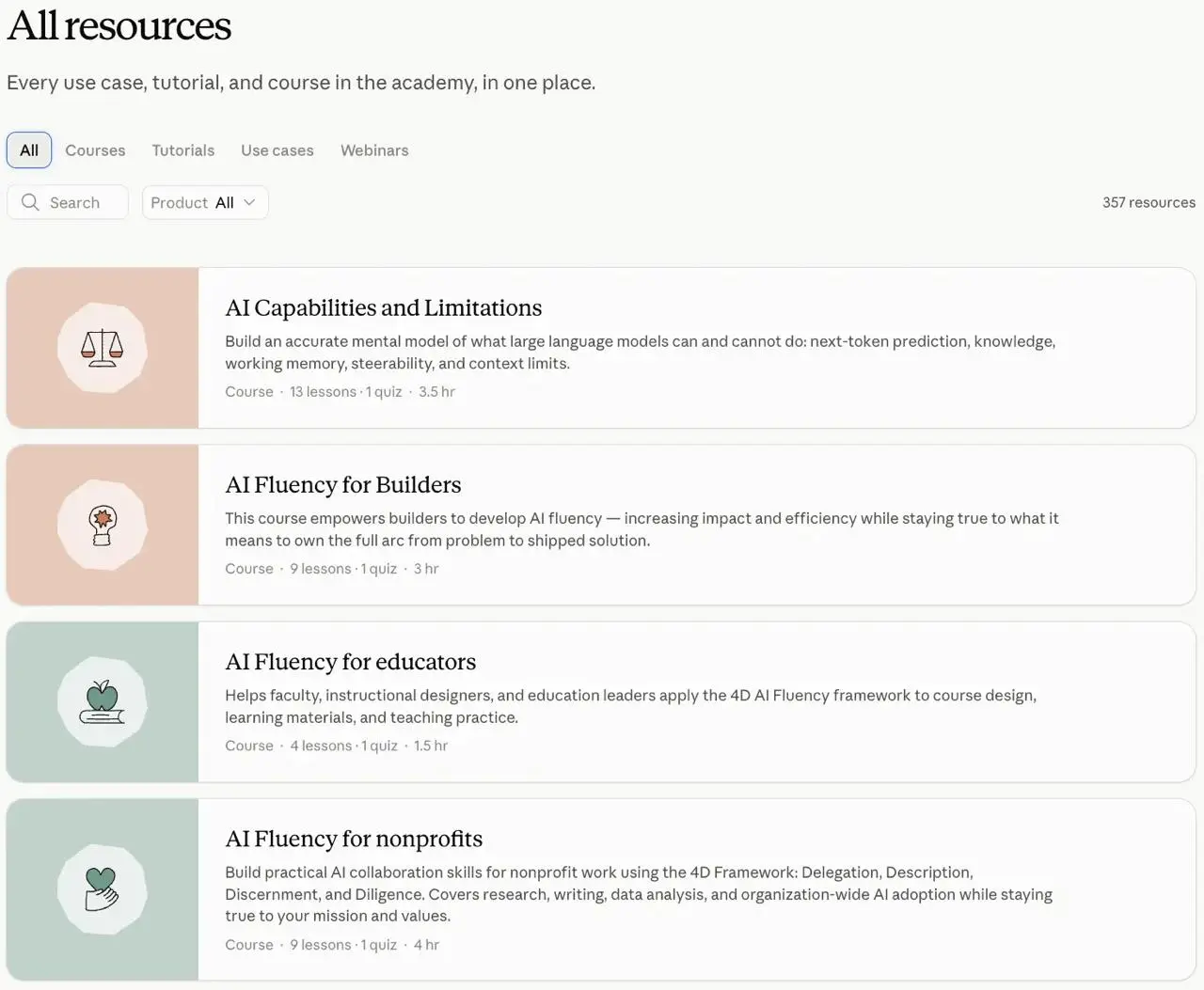Show only Use cases resources
Viewport: 1204px width, 990px height.
click(x=277, y=150)
